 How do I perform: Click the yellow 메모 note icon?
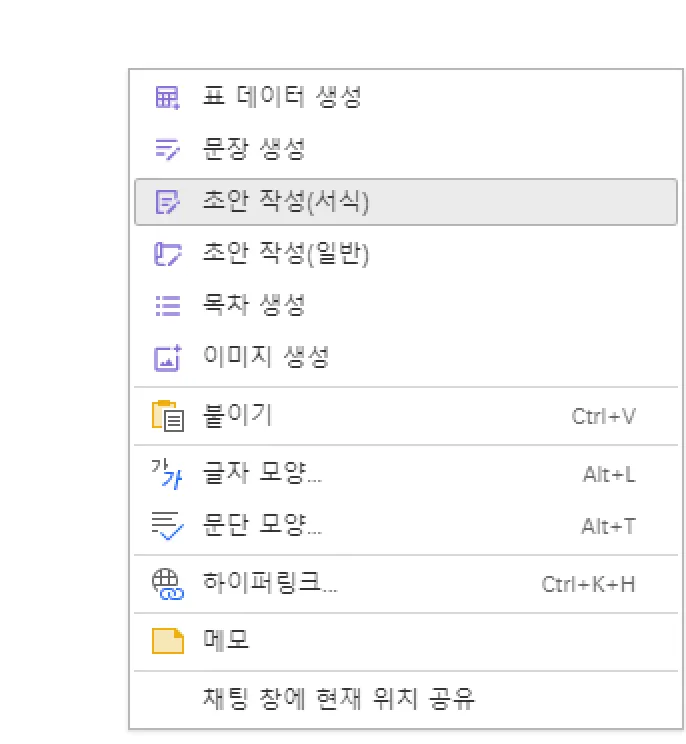(x=167, y=640)
